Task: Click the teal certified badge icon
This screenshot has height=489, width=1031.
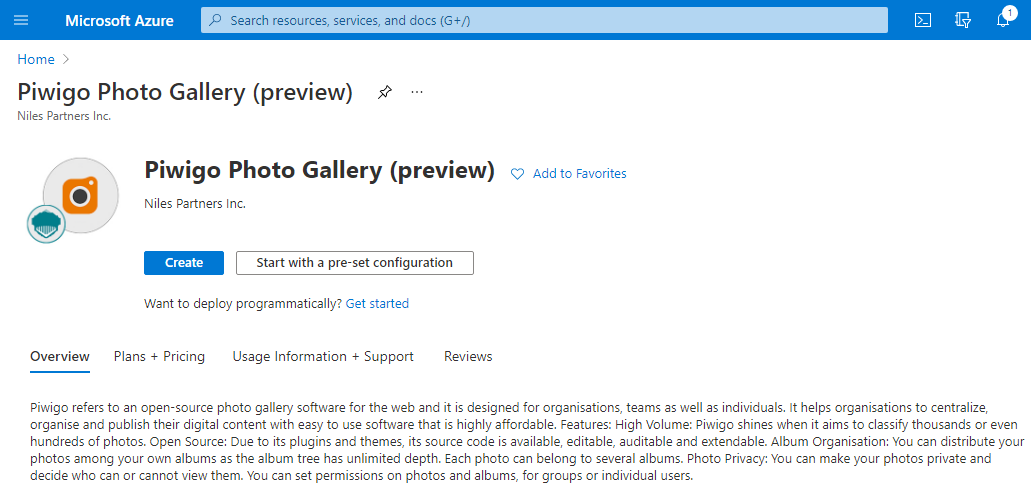Action: [x=46, y=223]
